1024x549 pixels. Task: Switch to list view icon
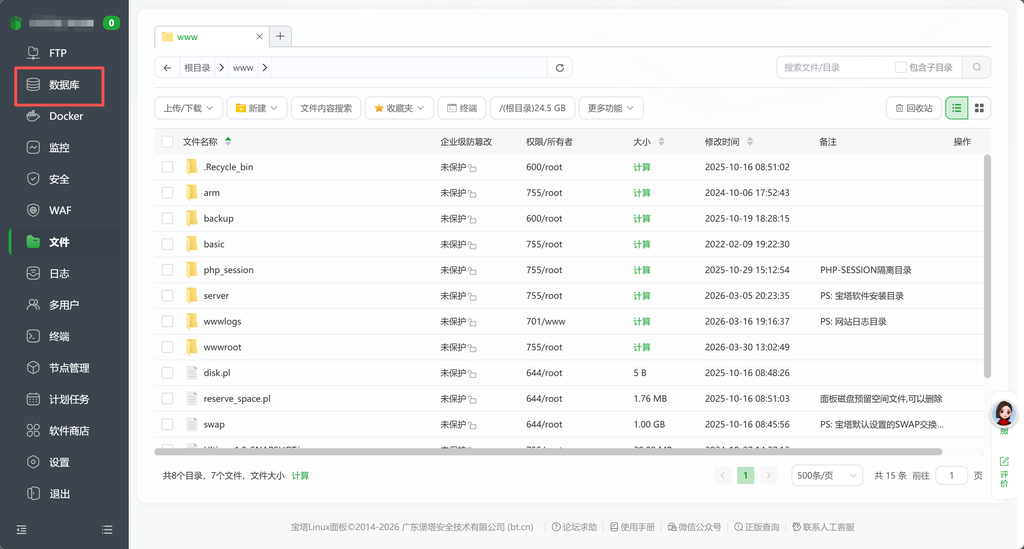coord(957,108)
